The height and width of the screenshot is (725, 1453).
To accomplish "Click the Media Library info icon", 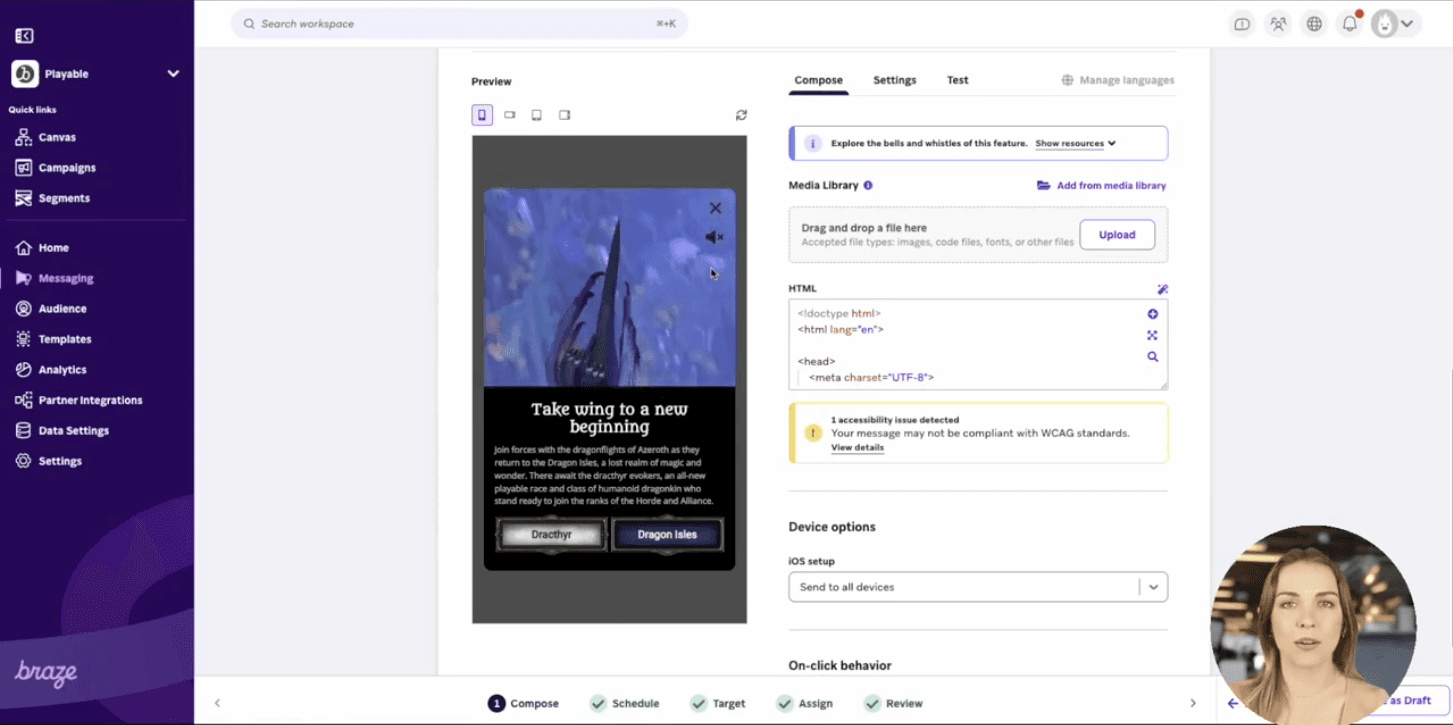I will [868, 185].
